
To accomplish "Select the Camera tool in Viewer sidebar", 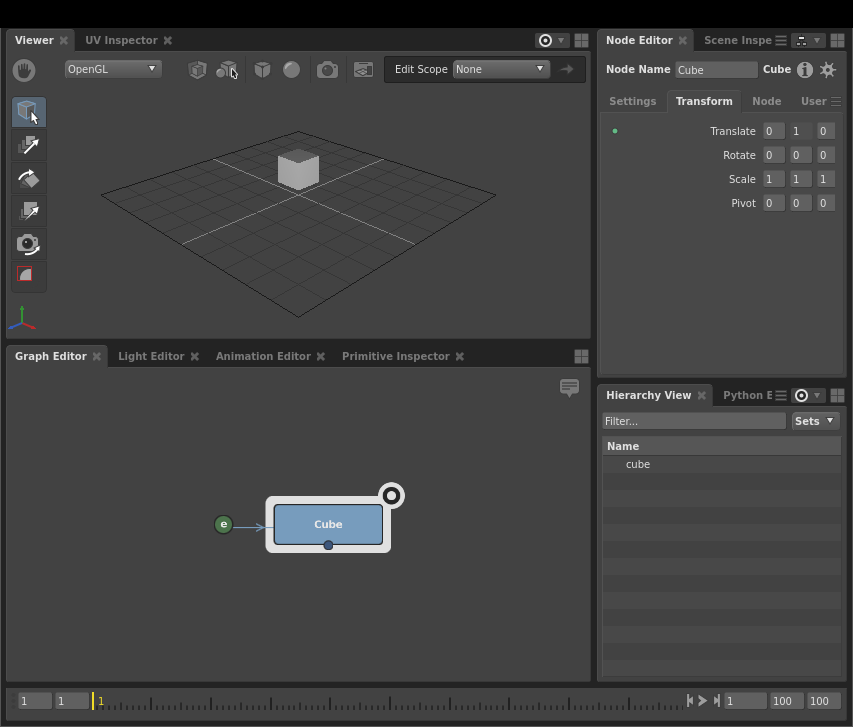I will coord(29,244).
